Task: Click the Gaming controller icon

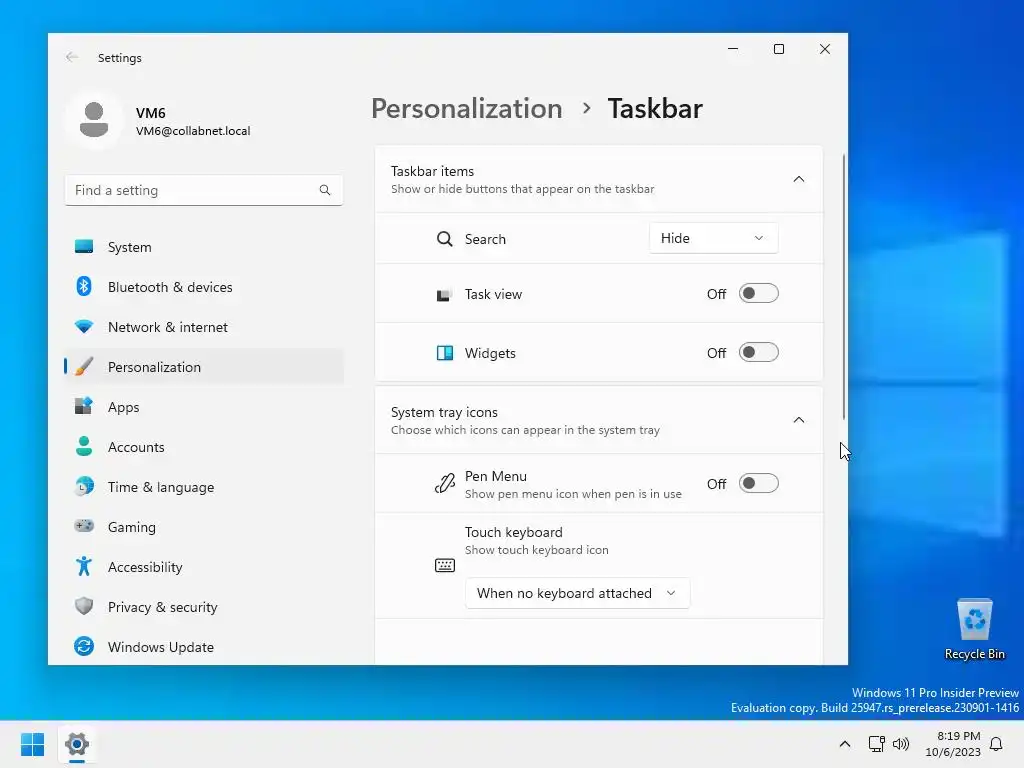Action: pos(84,526)
